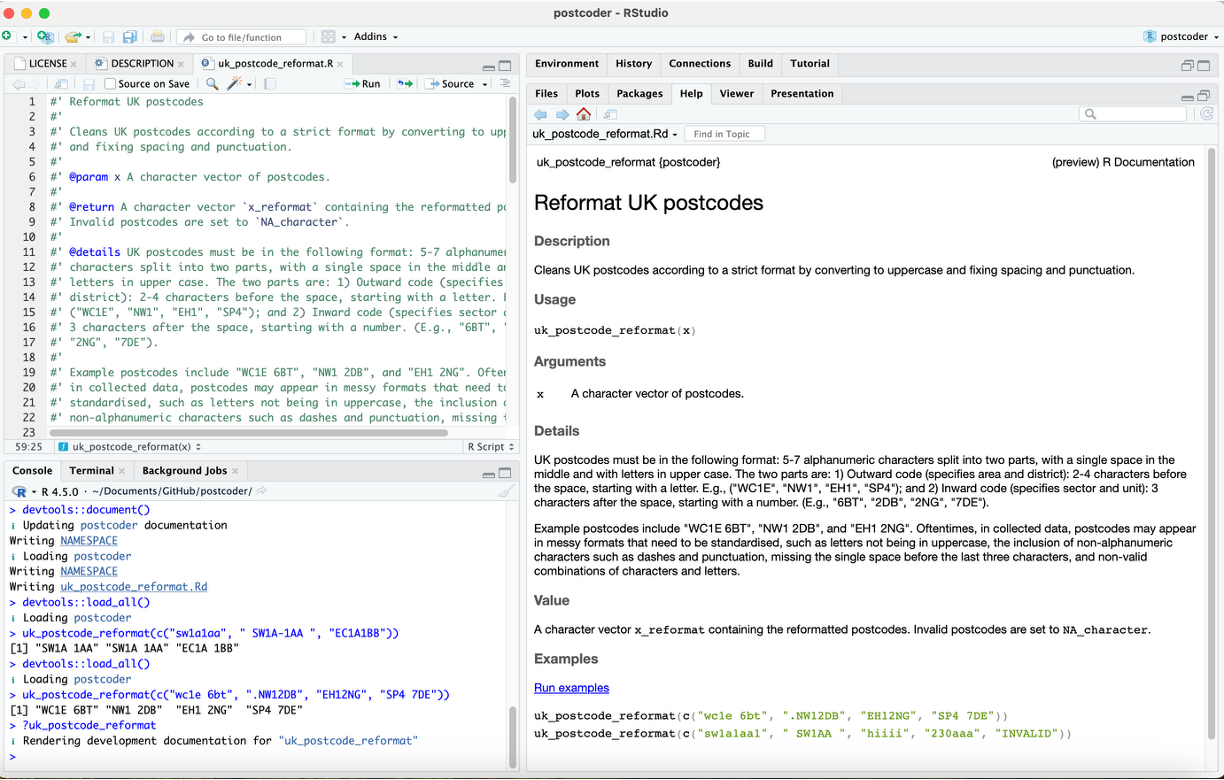Toggle the document outline icon
Viewport: 1224px width, 780px height.
pyautogui.click(x=505, y=84)
